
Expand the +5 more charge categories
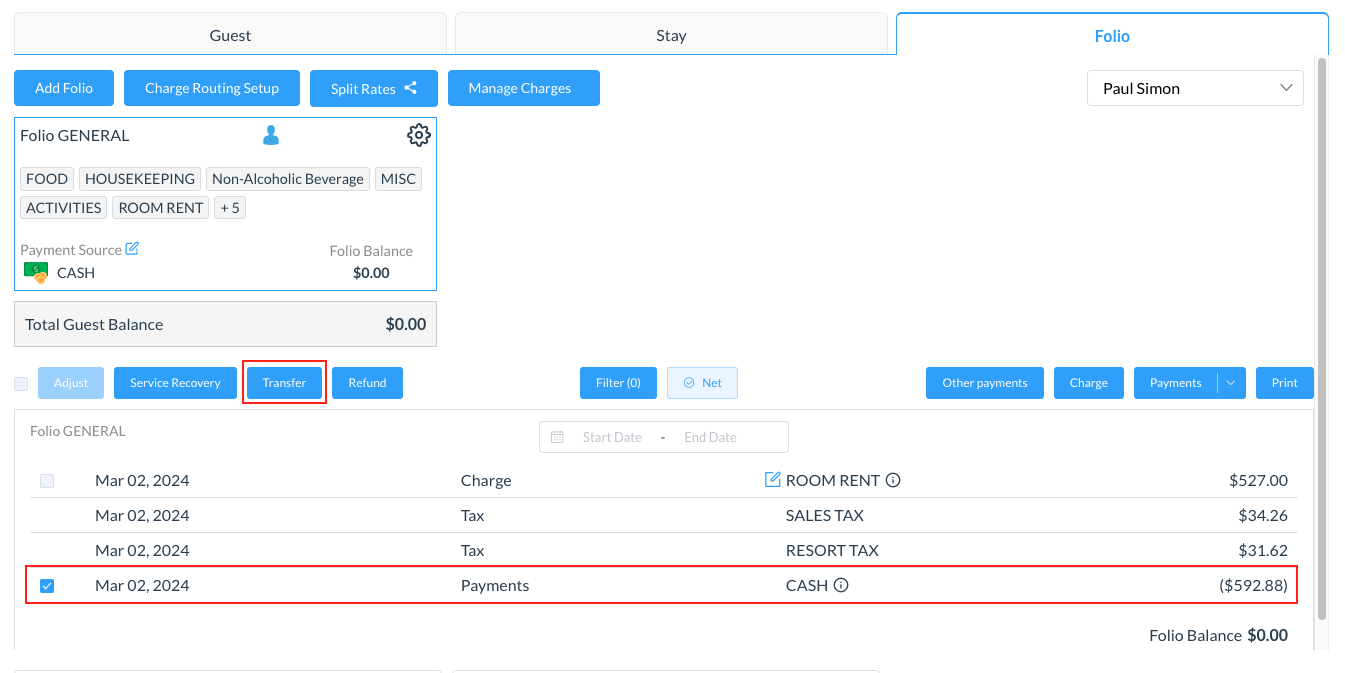pos(230,208)
